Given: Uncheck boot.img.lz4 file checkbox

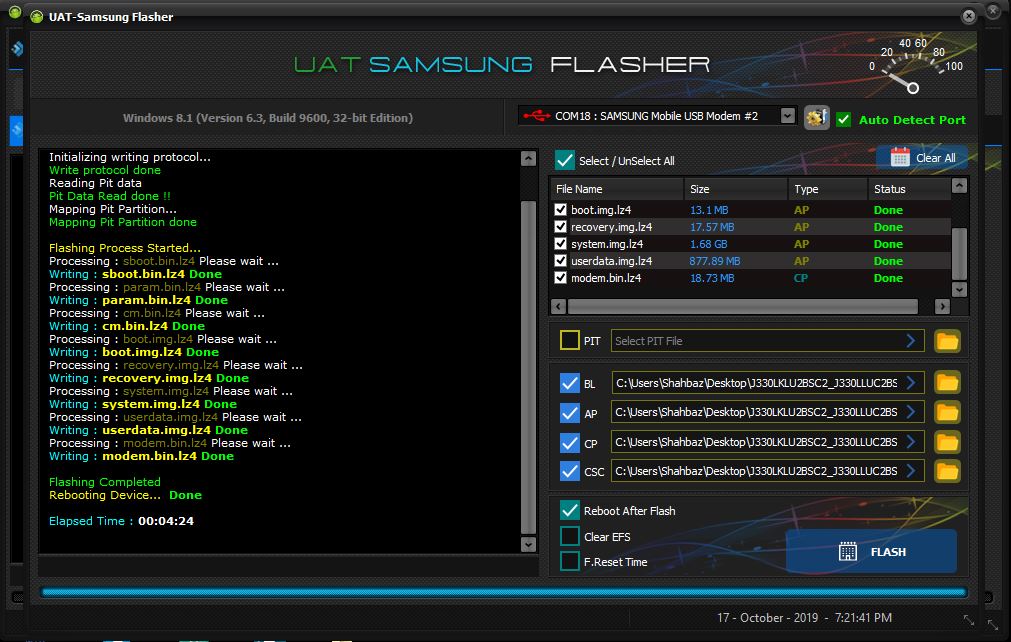Looking at the screenshot, I should (560, 209).
